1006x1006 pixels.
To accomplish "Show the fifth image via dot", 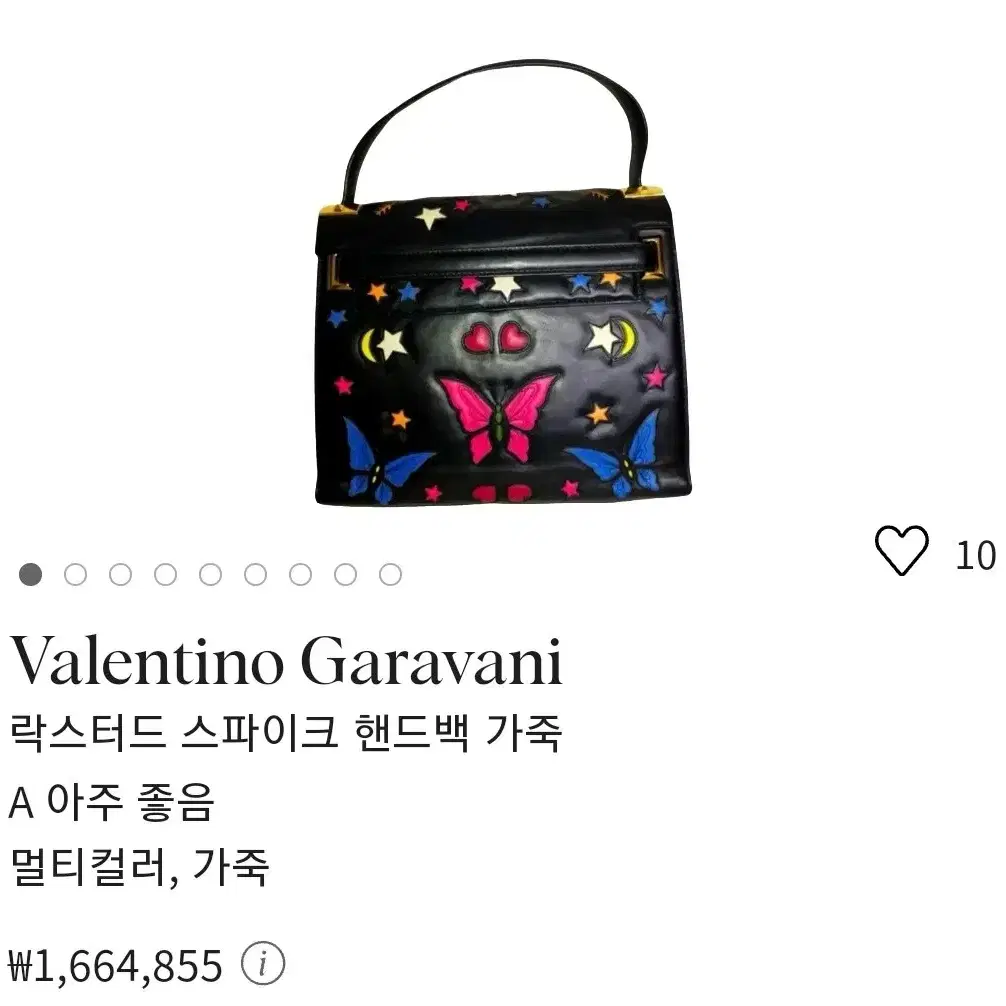I will pos(210,574).
